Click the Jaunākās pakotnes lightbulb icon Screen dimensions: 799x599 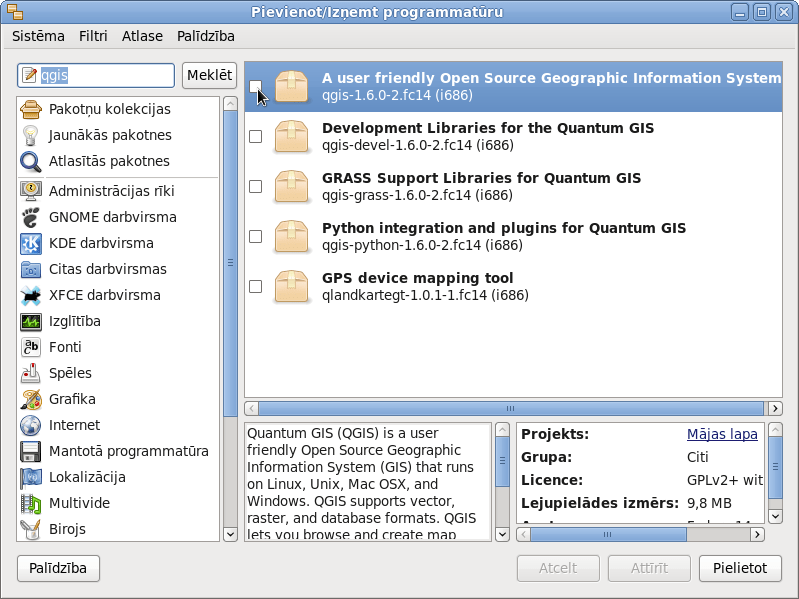pyautogui.click(x=31, y=135)
